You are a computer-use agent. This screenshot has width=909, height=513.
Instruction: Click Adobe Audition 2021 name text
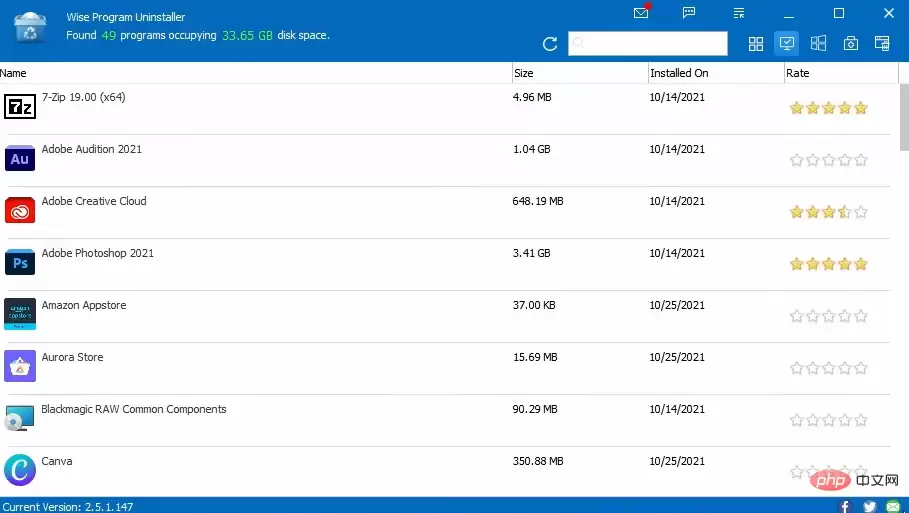(92, 149)
